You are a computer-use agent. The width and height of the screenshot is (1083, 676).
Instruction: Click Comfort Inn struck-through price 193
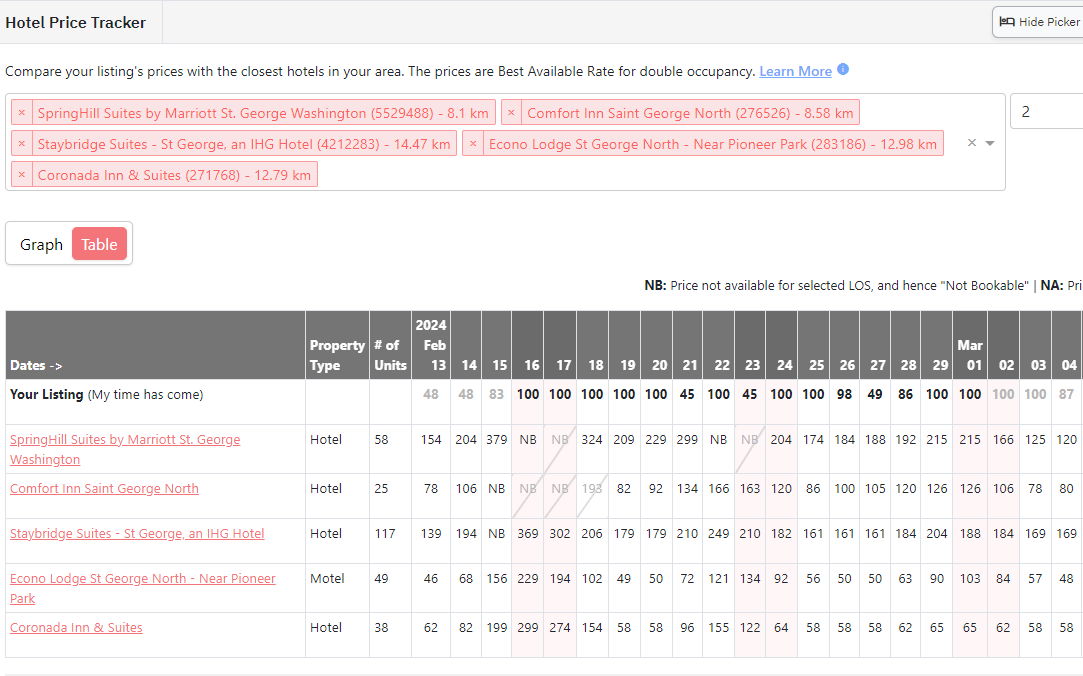tap(592, 489)
